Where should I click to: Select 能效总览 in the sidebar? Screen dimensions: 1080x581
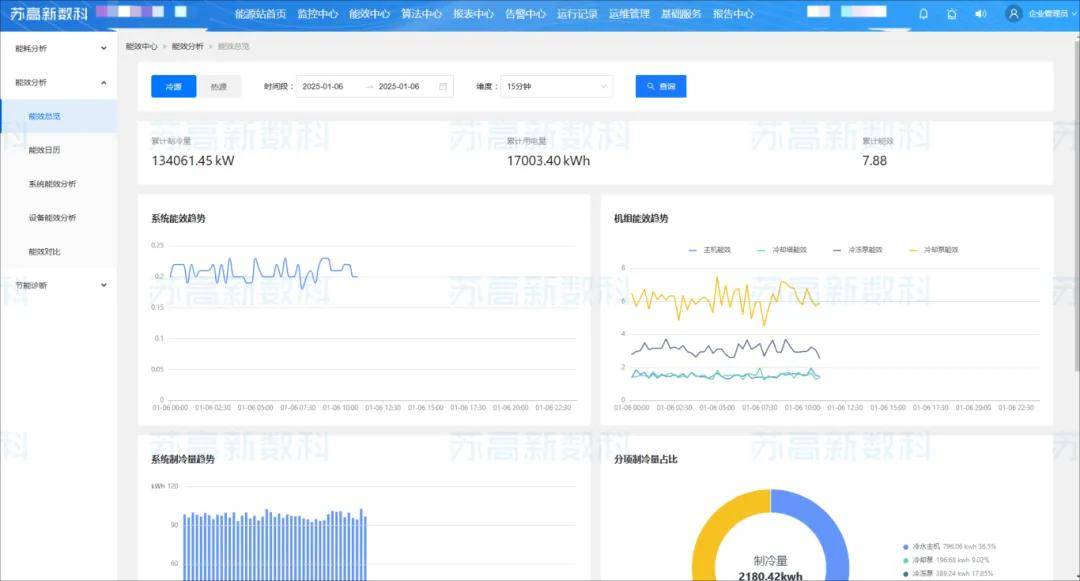coord(59,116)
